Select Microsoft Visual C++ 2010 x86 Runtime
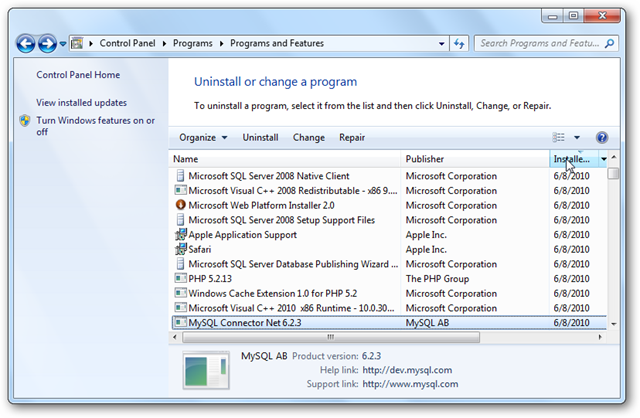The width and height of the screenshot is (640, 418). [x=388, y=308]
